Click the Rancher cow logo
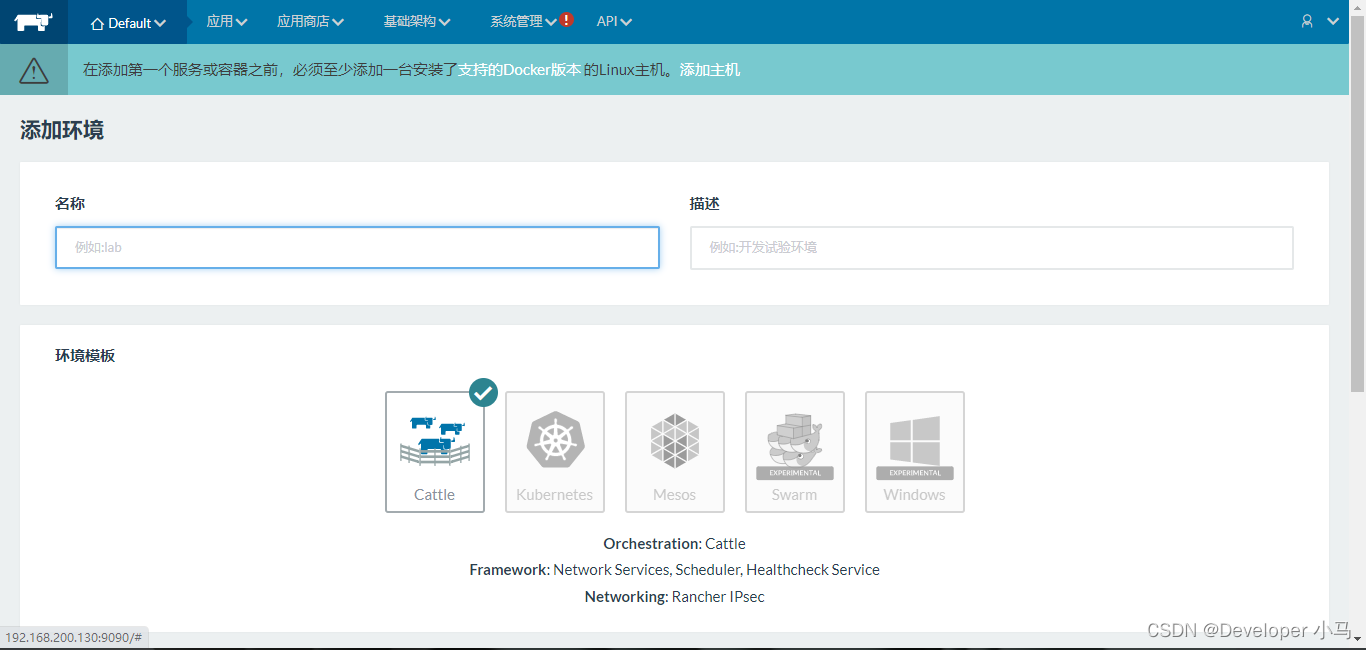 tap(33, 22)
